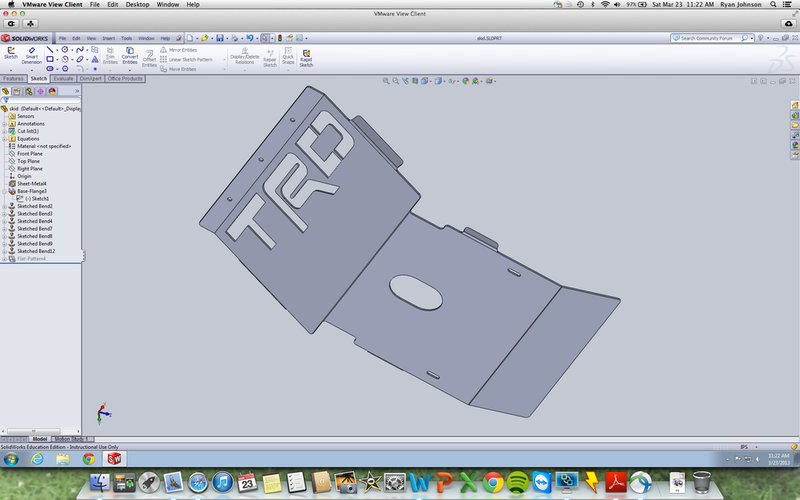Select Flat-Pattern4 in feature tree
800x500 pixels.
[x=31, y=259]
